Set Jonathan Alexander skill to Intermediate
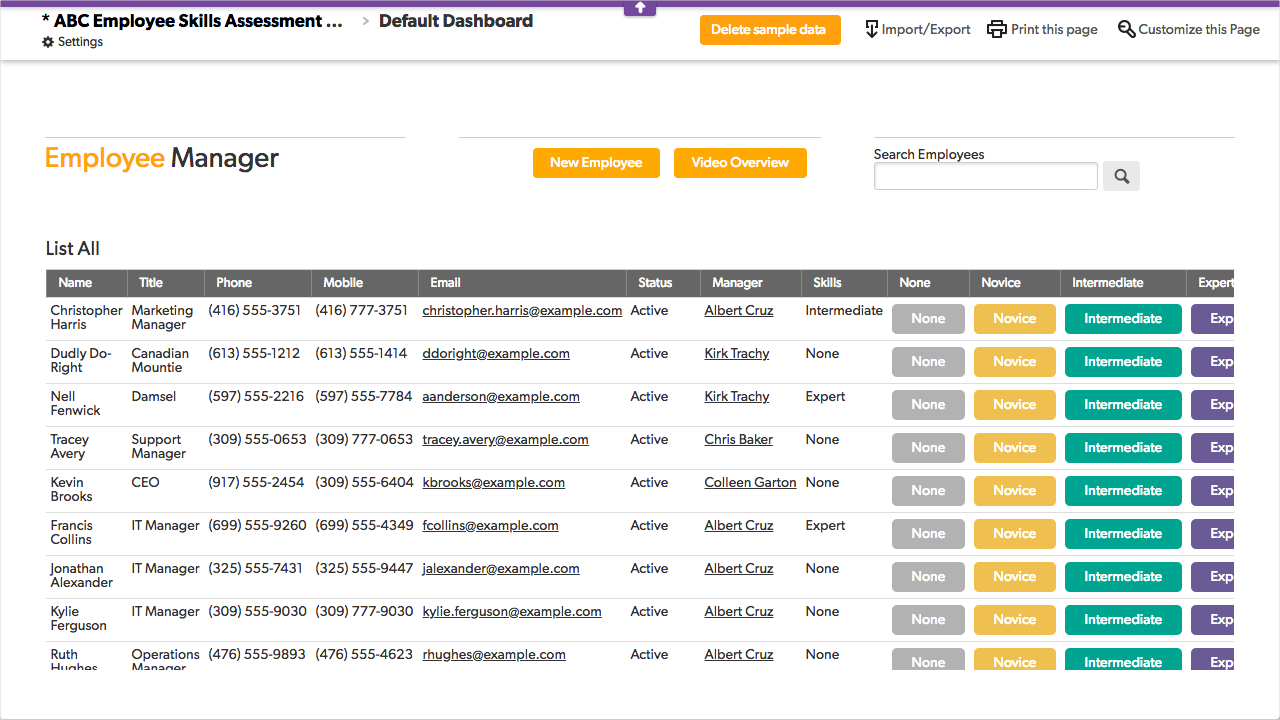This screenshot has height=720, width=1280. pos(1123,577)
